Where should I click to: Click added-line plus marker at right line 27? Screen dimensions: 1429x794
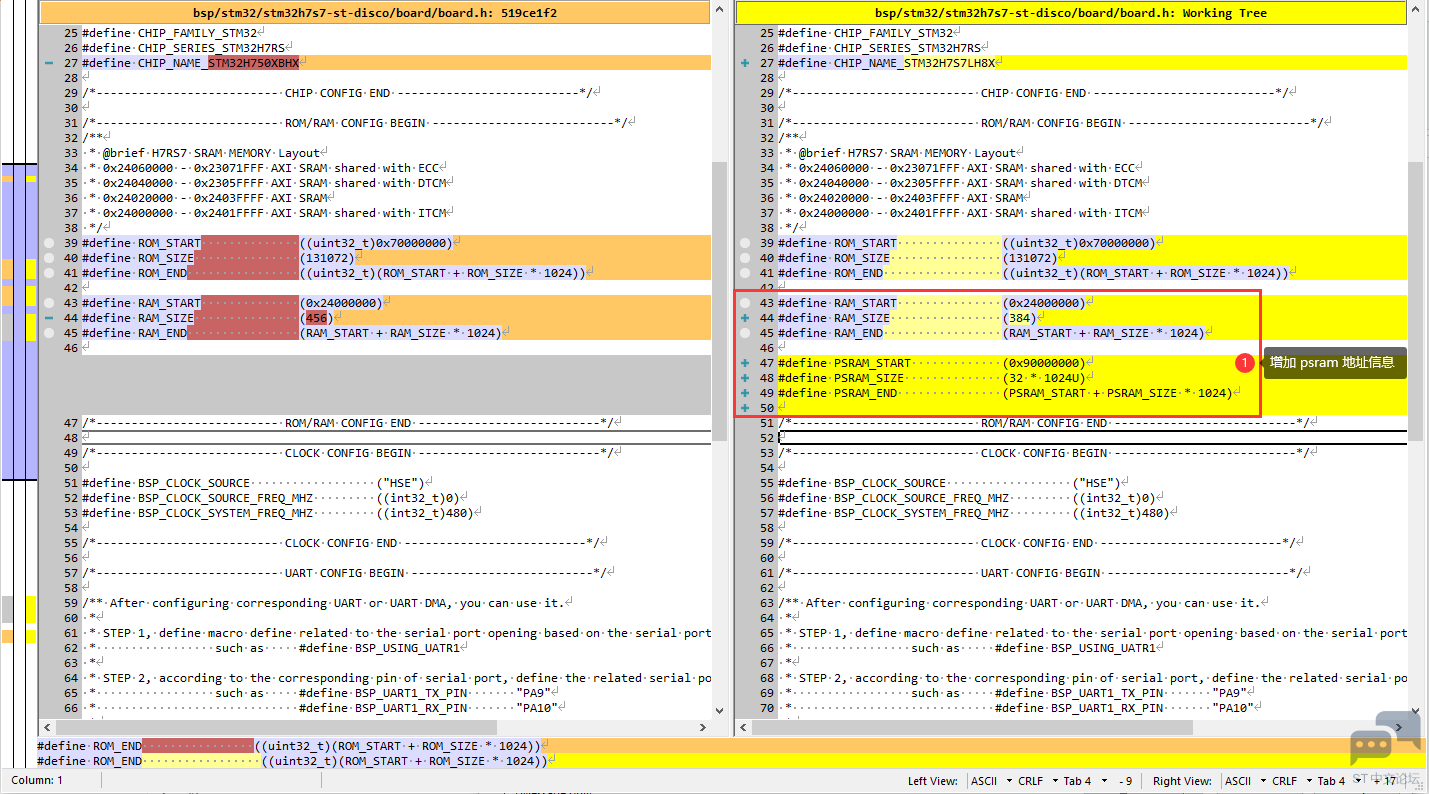[744, 63]
